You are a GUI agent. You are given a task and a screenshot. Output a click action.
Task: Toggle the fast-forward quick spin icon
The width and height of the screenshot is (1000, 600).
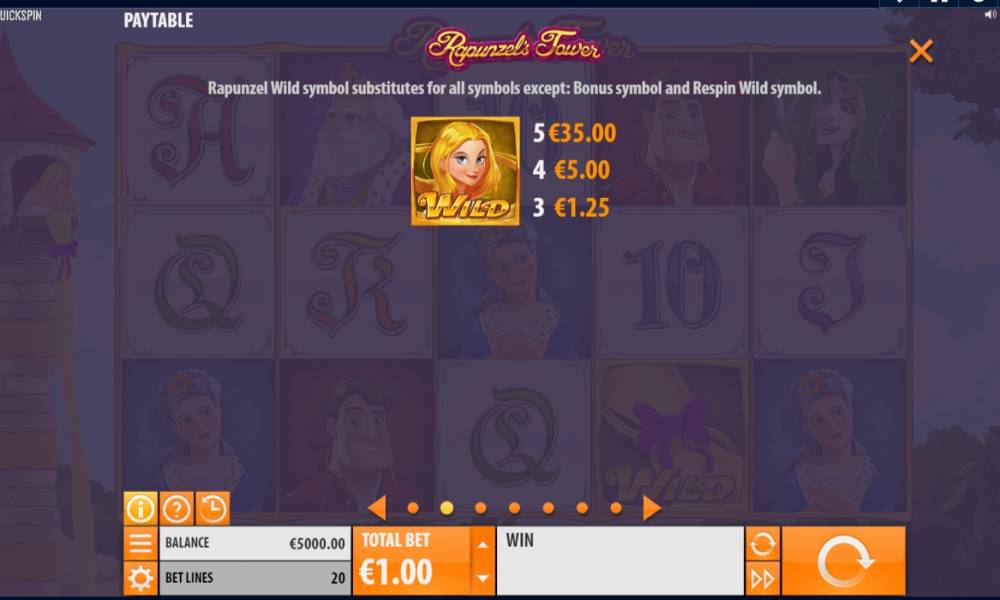(x=762, y=579)
